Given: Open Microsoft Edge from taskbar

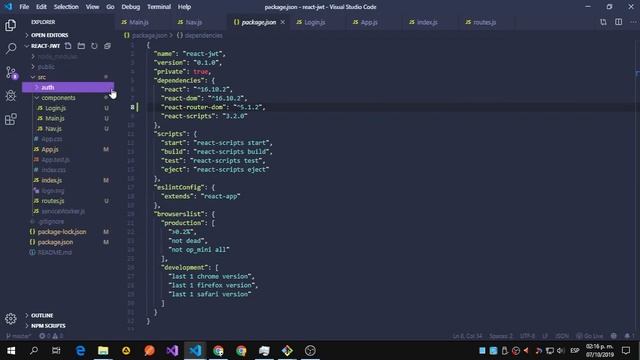Looking at the screenshot, I should (80, 351).
